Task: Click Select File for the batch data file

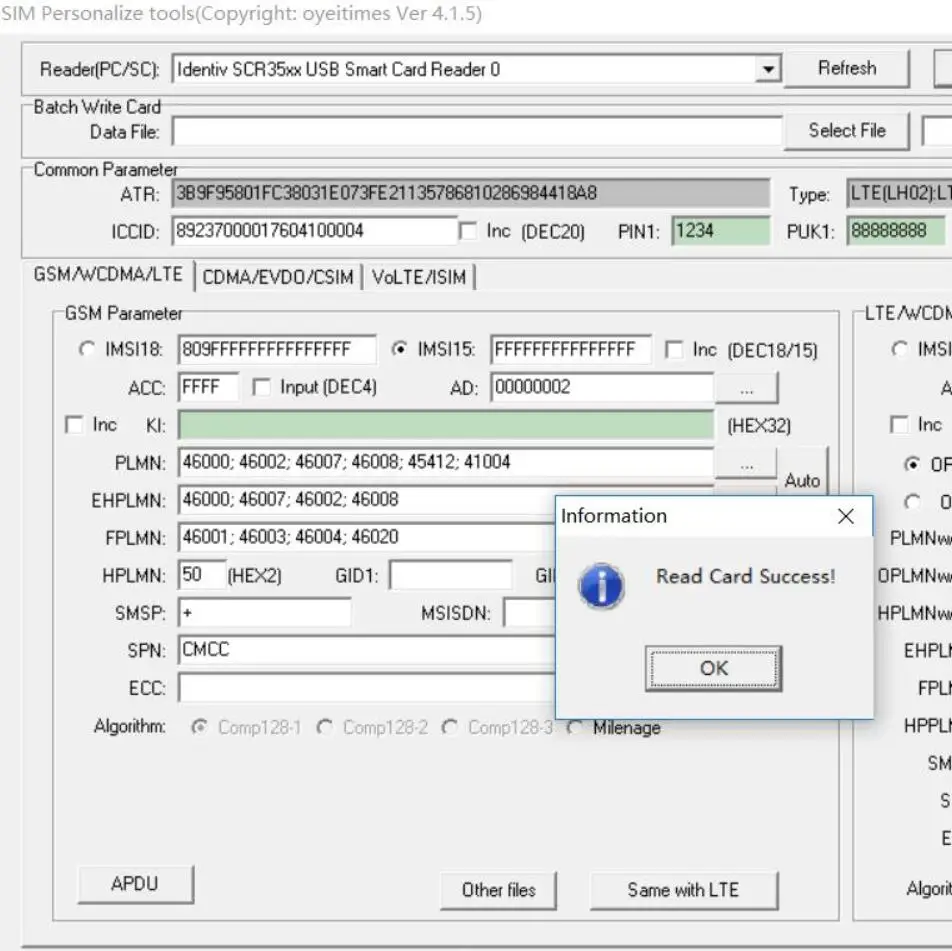Action: 846,130
